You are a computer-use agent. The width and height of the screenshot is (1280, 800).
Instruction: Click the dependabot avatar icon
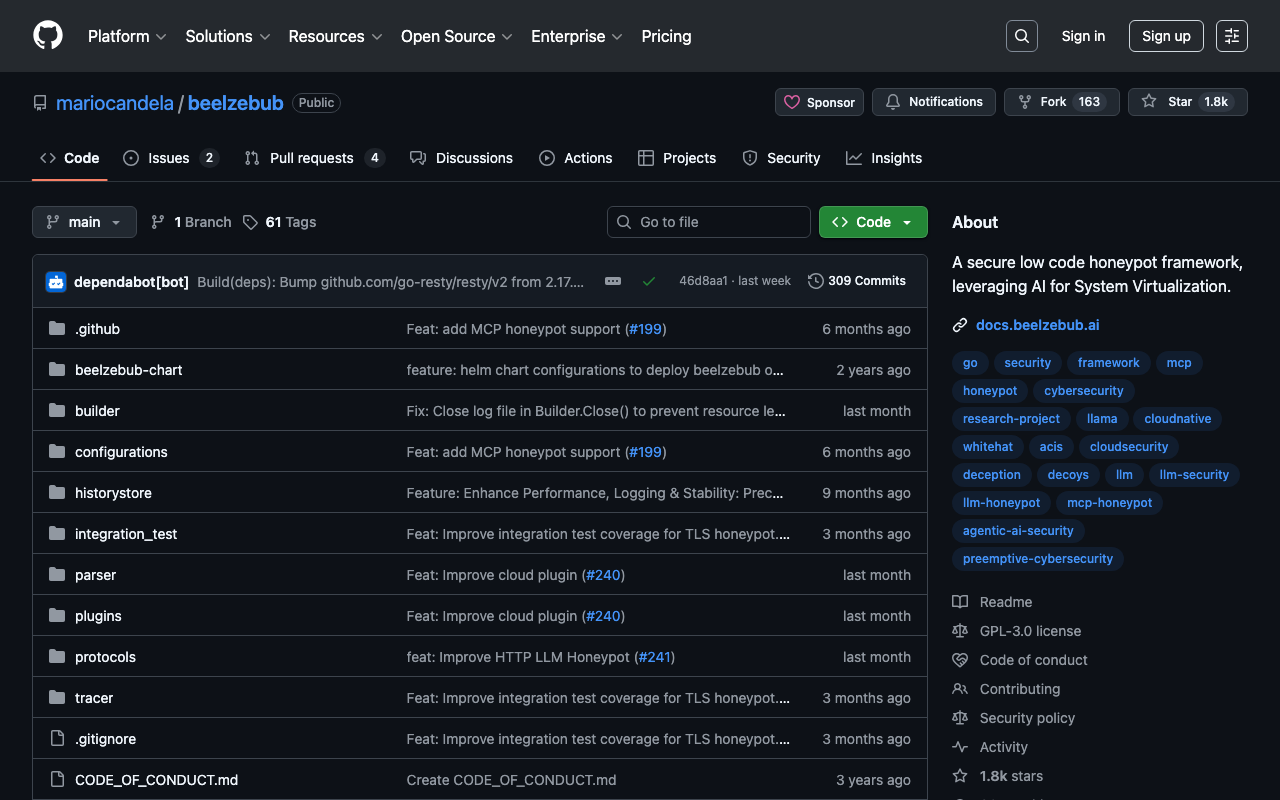click(x=56, y=282)
